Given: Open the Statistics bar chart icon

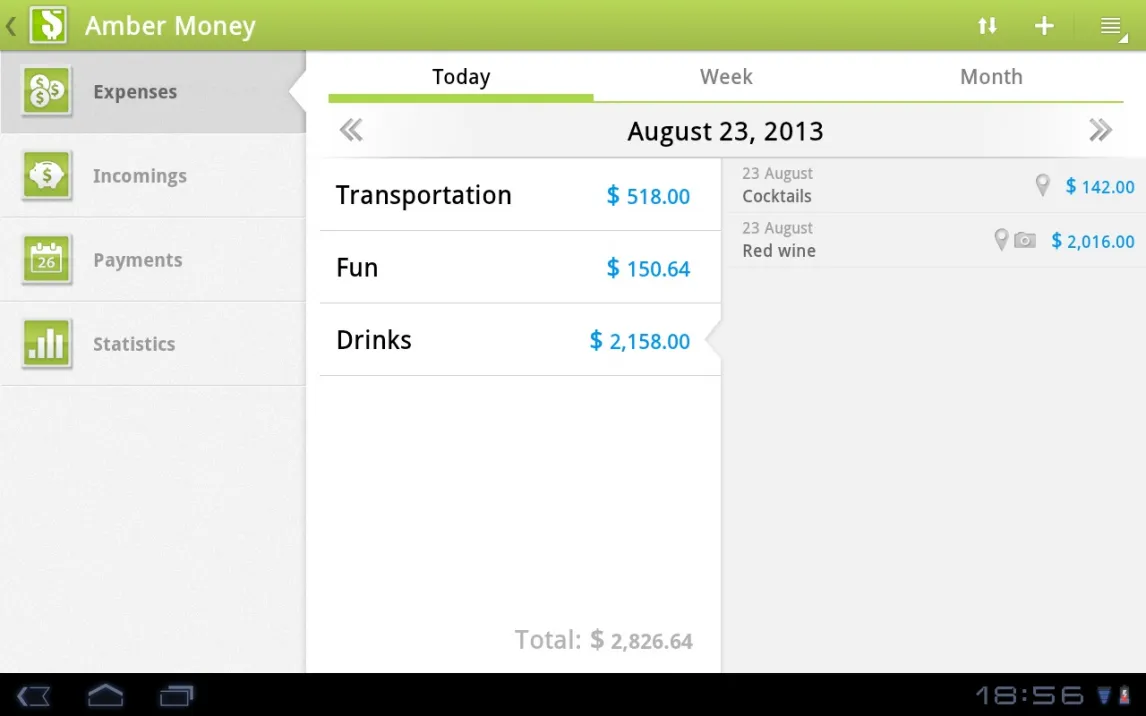Looking at the screenshot, I should pos(47,344).
